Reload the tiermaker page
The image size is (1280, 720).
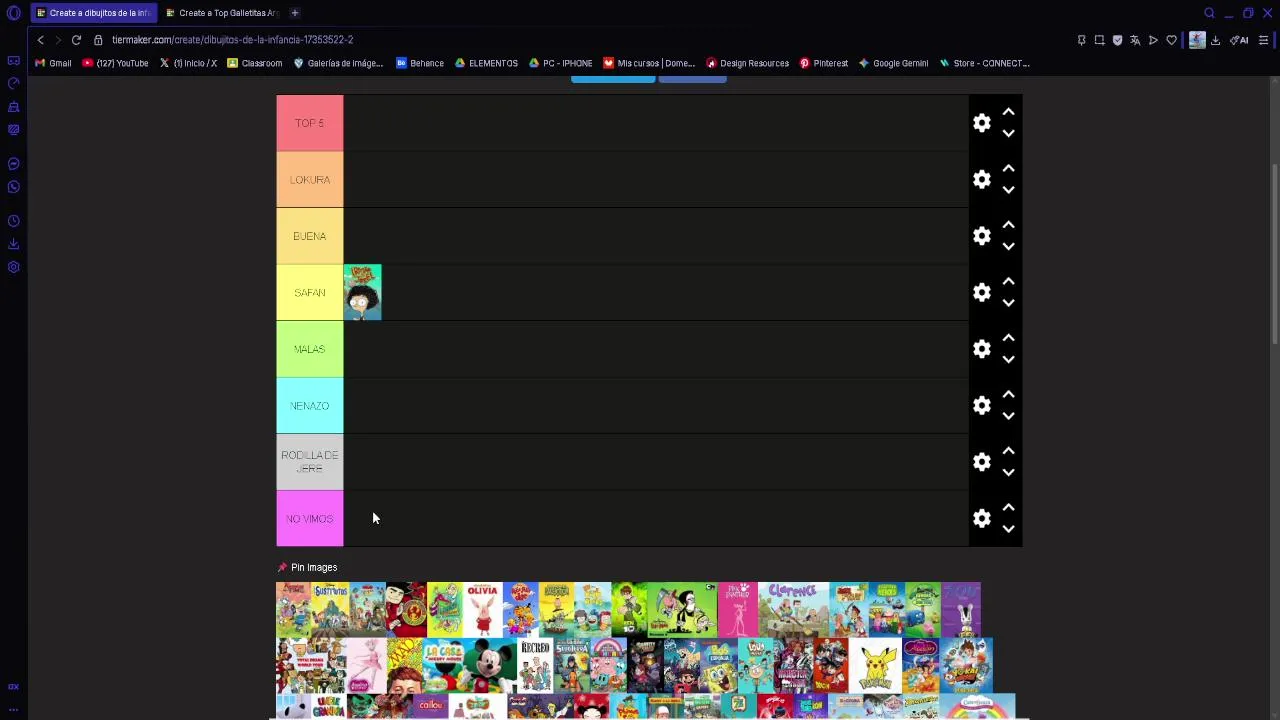coord(76,40)
